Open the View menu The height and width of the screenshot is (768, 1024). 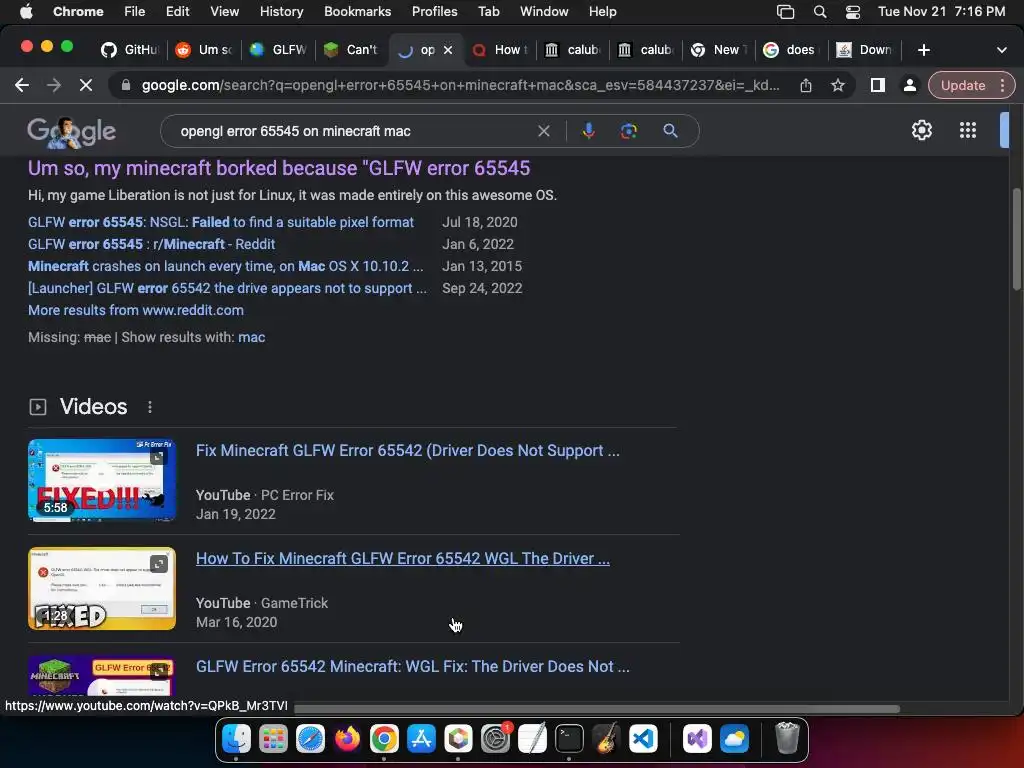(224, 12)
